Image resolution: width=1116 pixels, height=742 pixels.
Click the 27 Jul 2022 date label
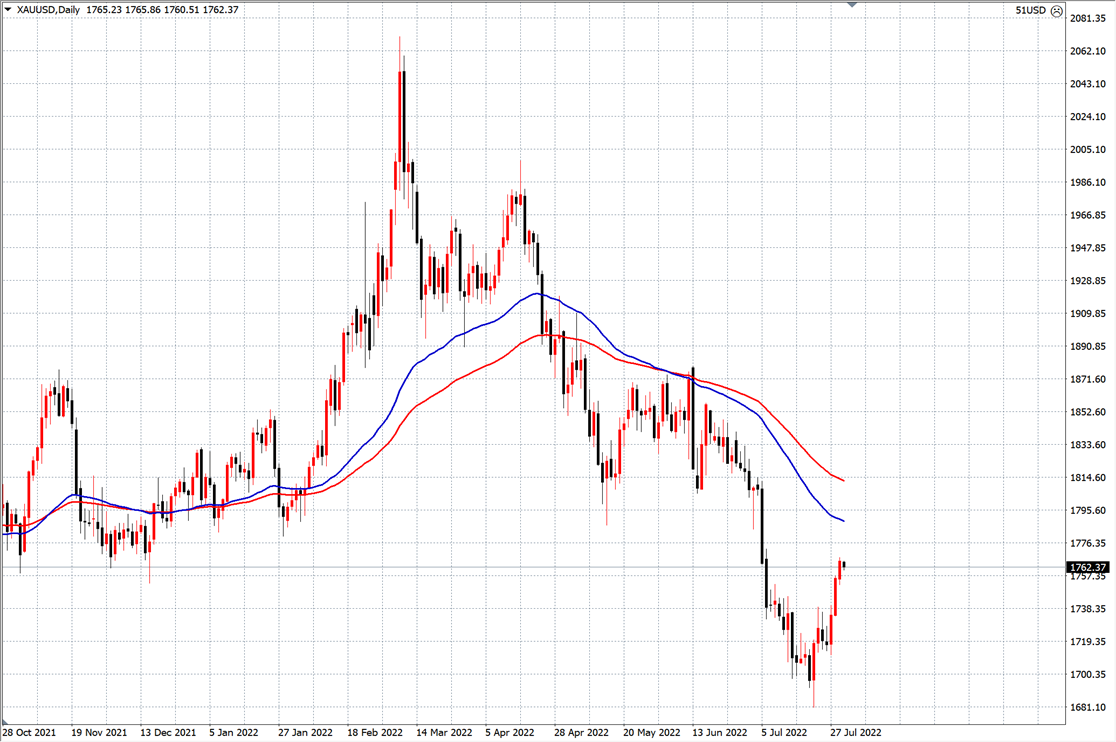(856, 732)
